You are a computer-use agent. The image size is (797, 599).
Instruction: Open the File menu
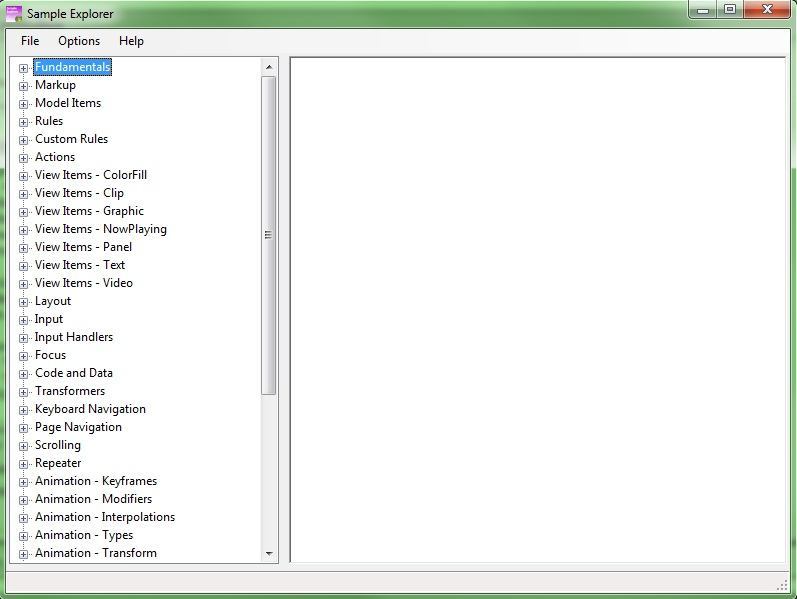tap(30, 41)
